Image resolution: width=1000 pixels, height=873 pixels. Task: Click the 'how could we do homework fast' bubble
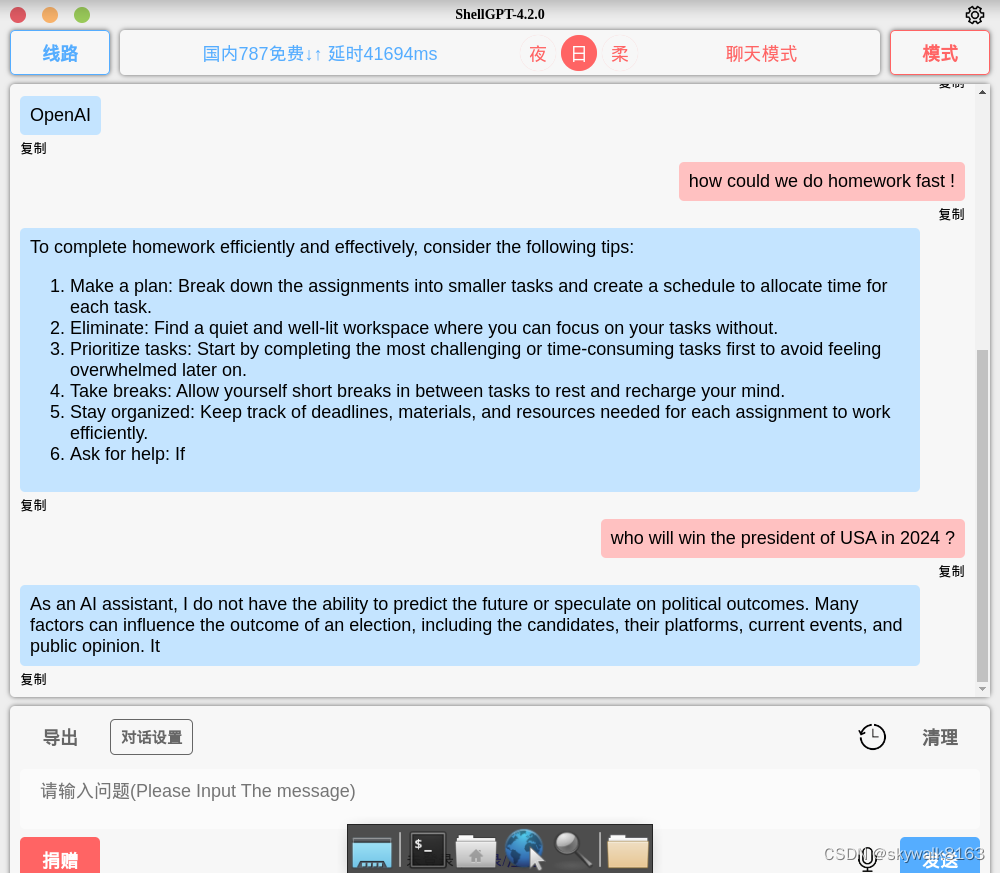(821, 181)
